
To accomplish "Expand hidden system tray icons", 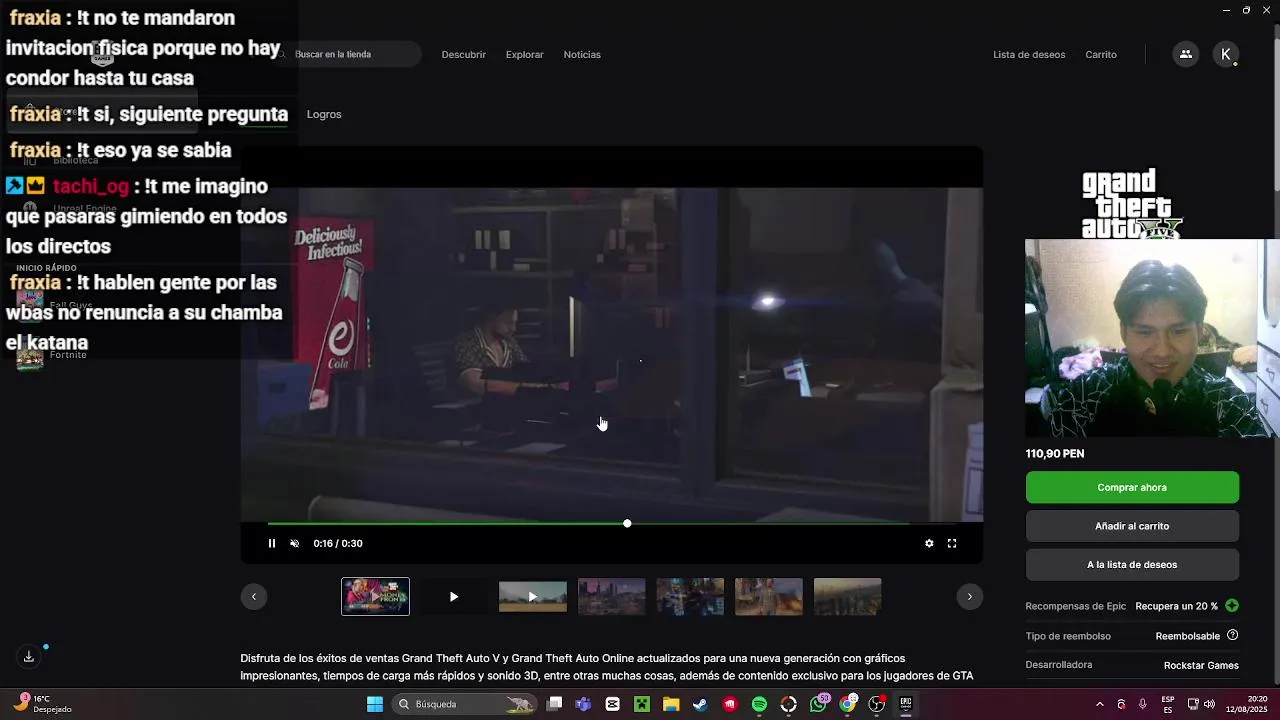I will [x=1100, y=704].
